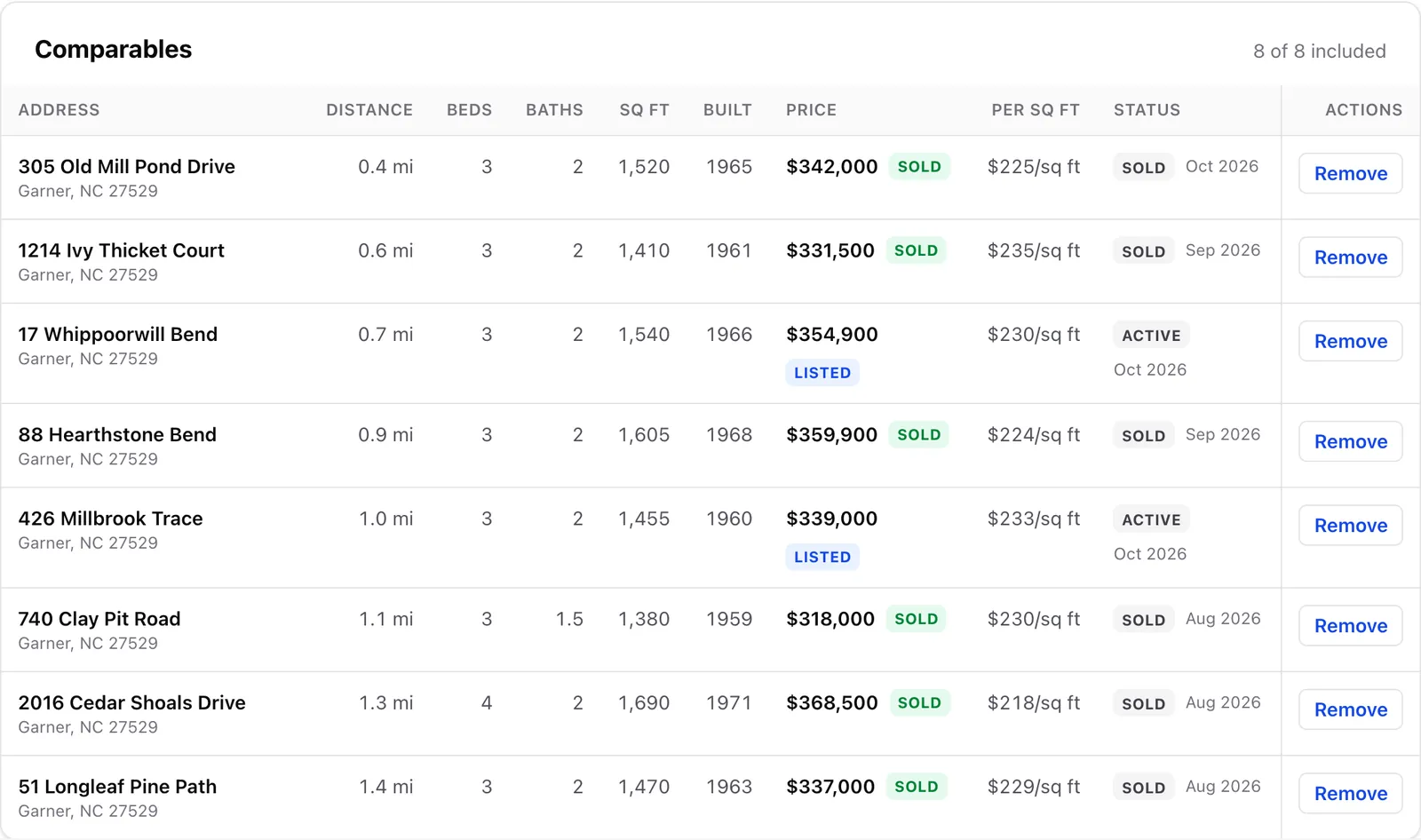1421x840 pixels.
Task: Select address 2016 Cedar Shoals Drive
Action: 132,702
